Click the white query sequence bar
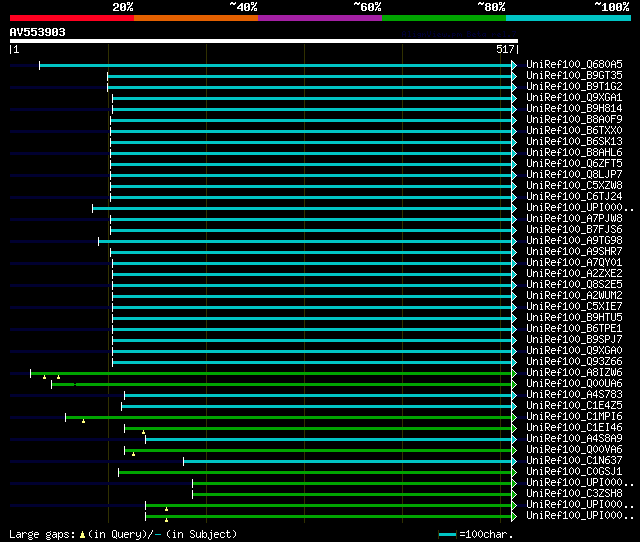 [x=263, y=41]
